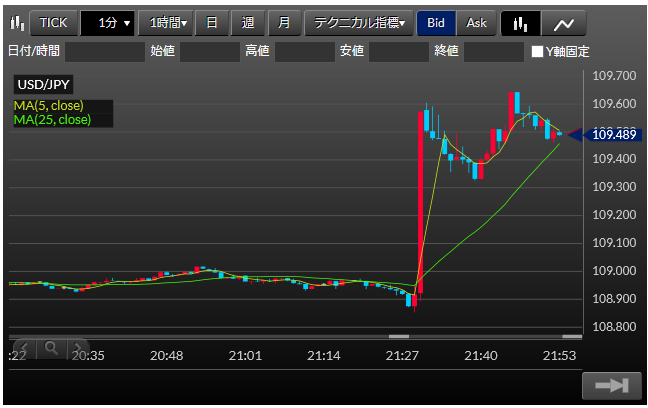Click the 終値 close price field
The height and width of the screenshot is (408, 648).
tap(494, 52)
